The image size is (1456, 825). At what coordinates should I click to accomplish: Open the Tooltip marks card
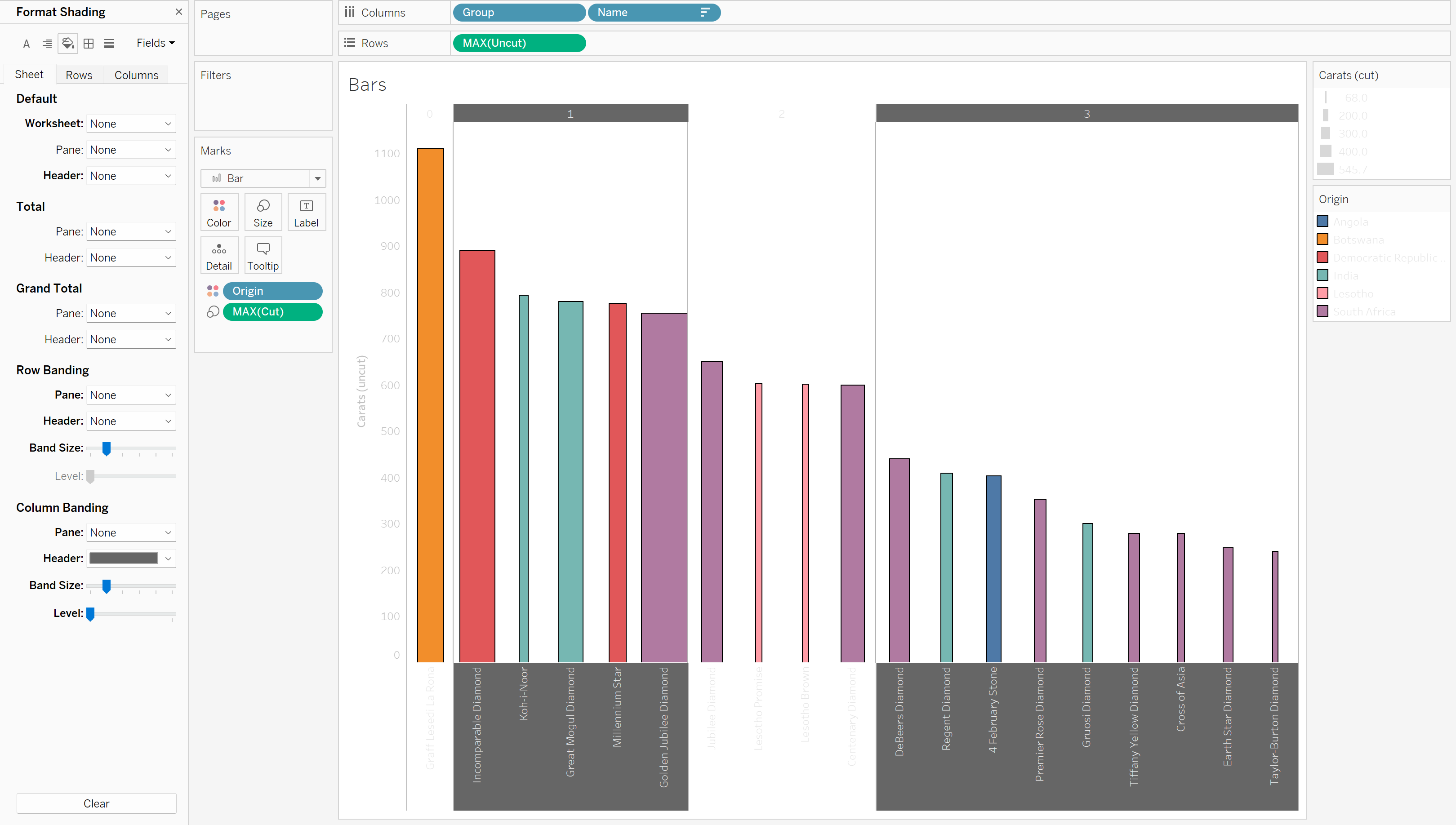tap(263, 256)
